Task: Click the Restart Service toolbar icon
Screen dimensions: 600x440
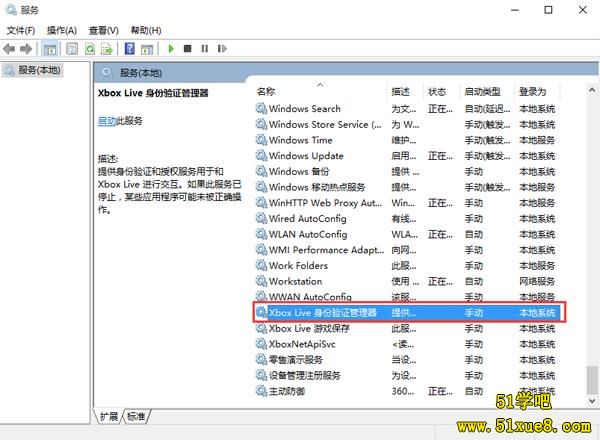Action: (220, 48)
